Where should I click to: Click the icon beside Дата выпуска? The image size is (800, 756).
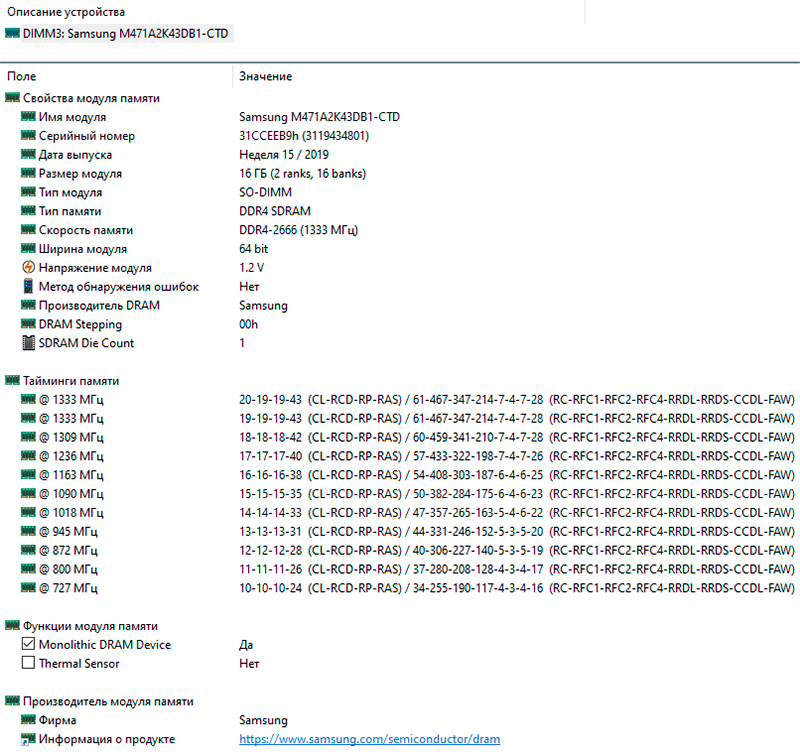click(x=28, y=154)
